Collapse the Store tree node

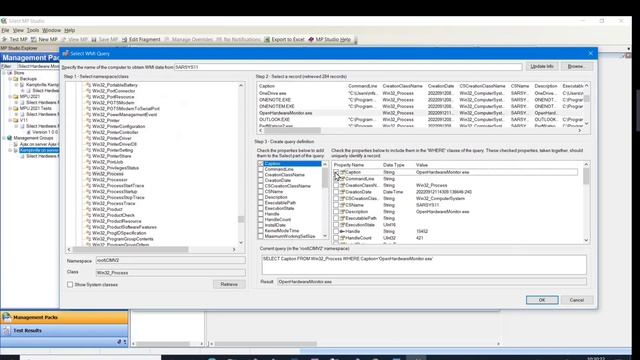point(4,73)
